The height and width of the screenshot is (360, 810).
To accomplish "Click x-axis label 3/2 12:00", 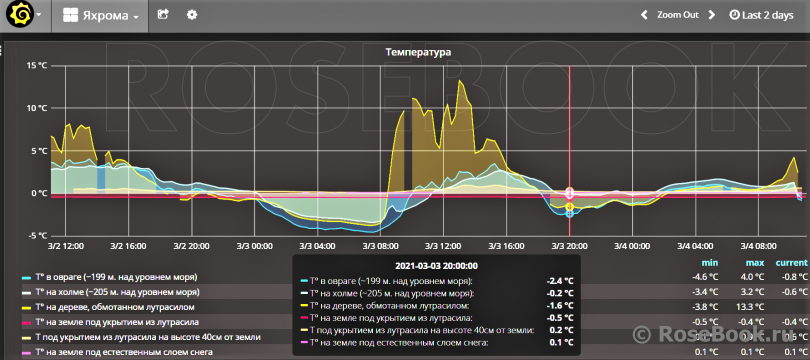I will [65, 246].
